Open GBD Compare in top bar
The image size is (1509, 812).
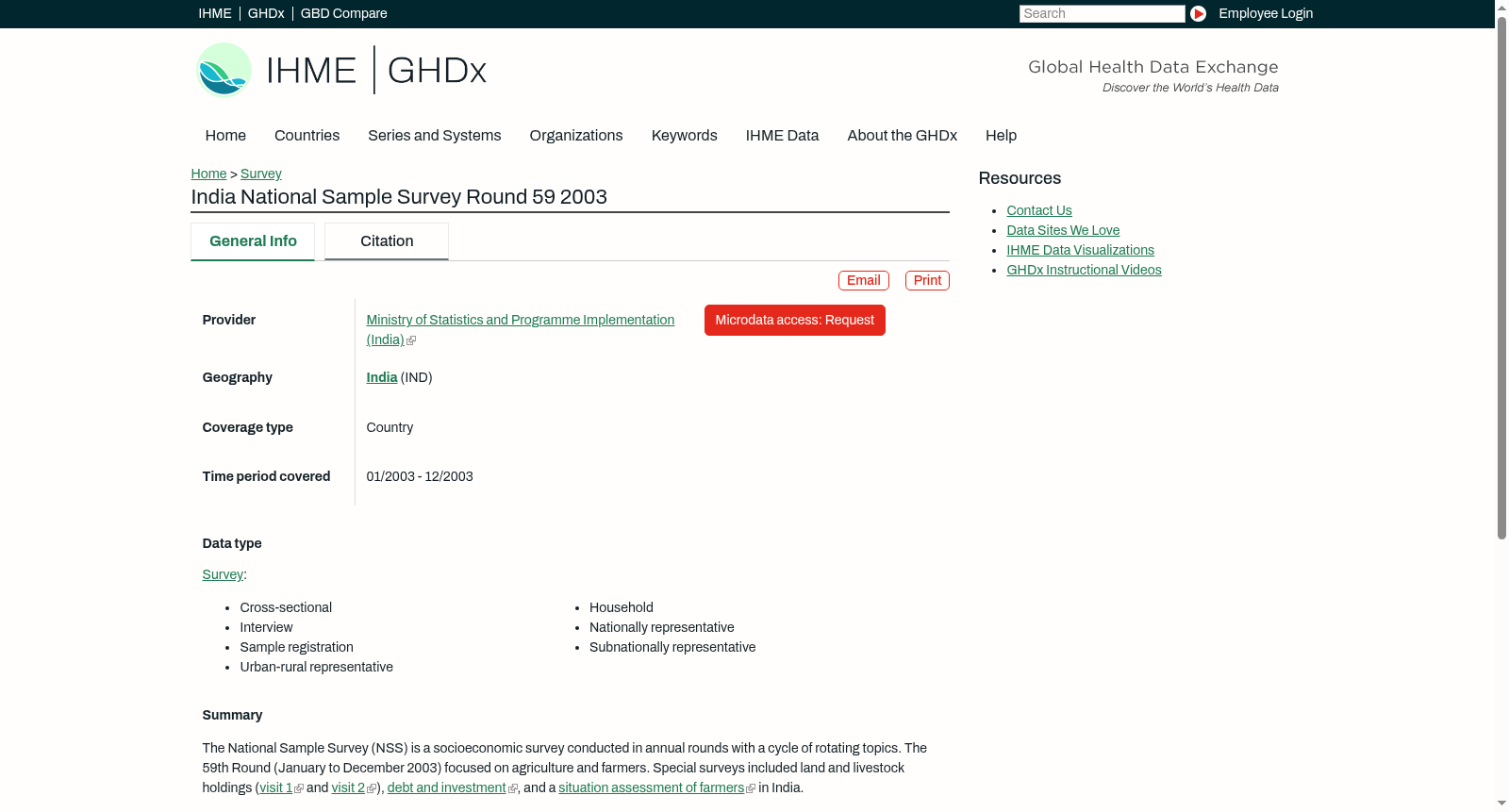coord(344,13)
